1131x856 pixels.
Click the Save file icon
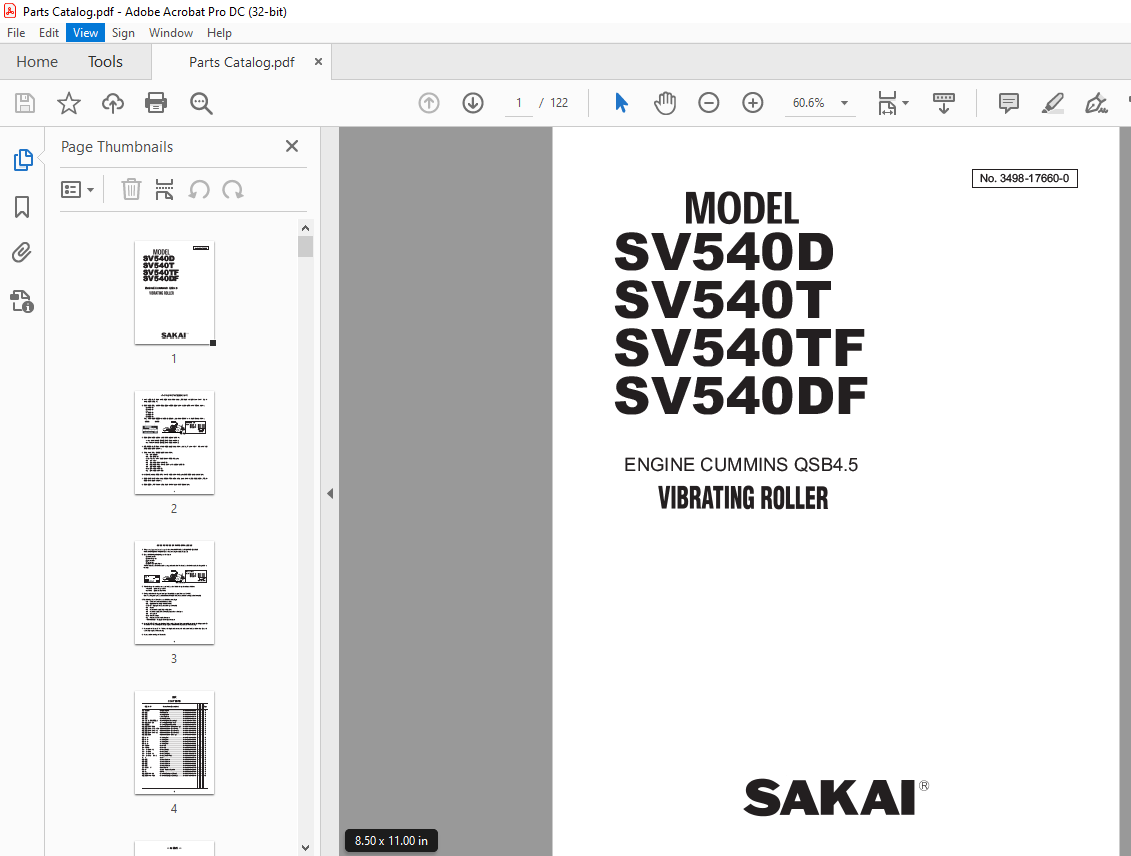(25, 103)
